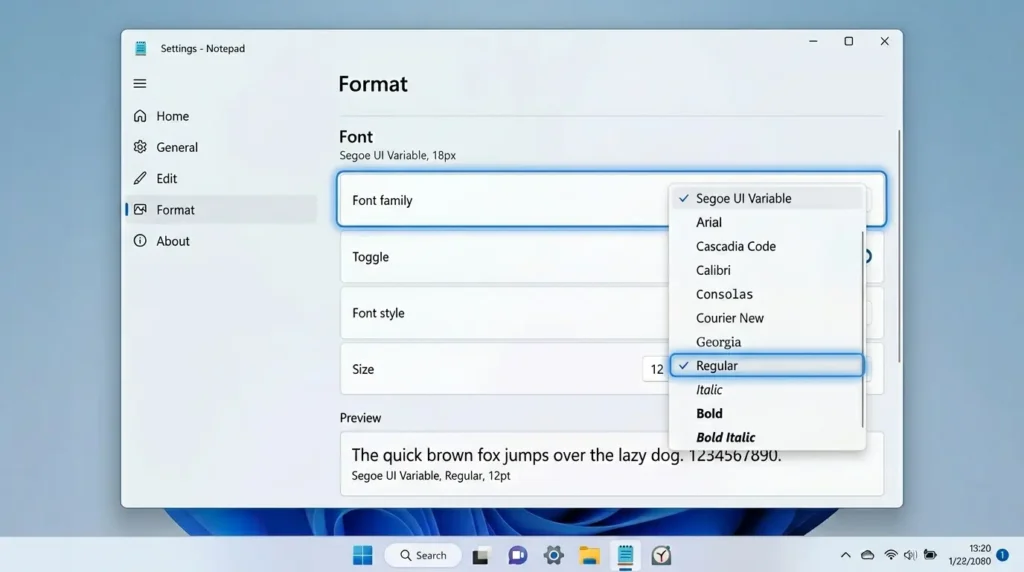The image size is (1024, 572).
Task: Choose Segoe UI Variable font
Action: tap(767, 199)
